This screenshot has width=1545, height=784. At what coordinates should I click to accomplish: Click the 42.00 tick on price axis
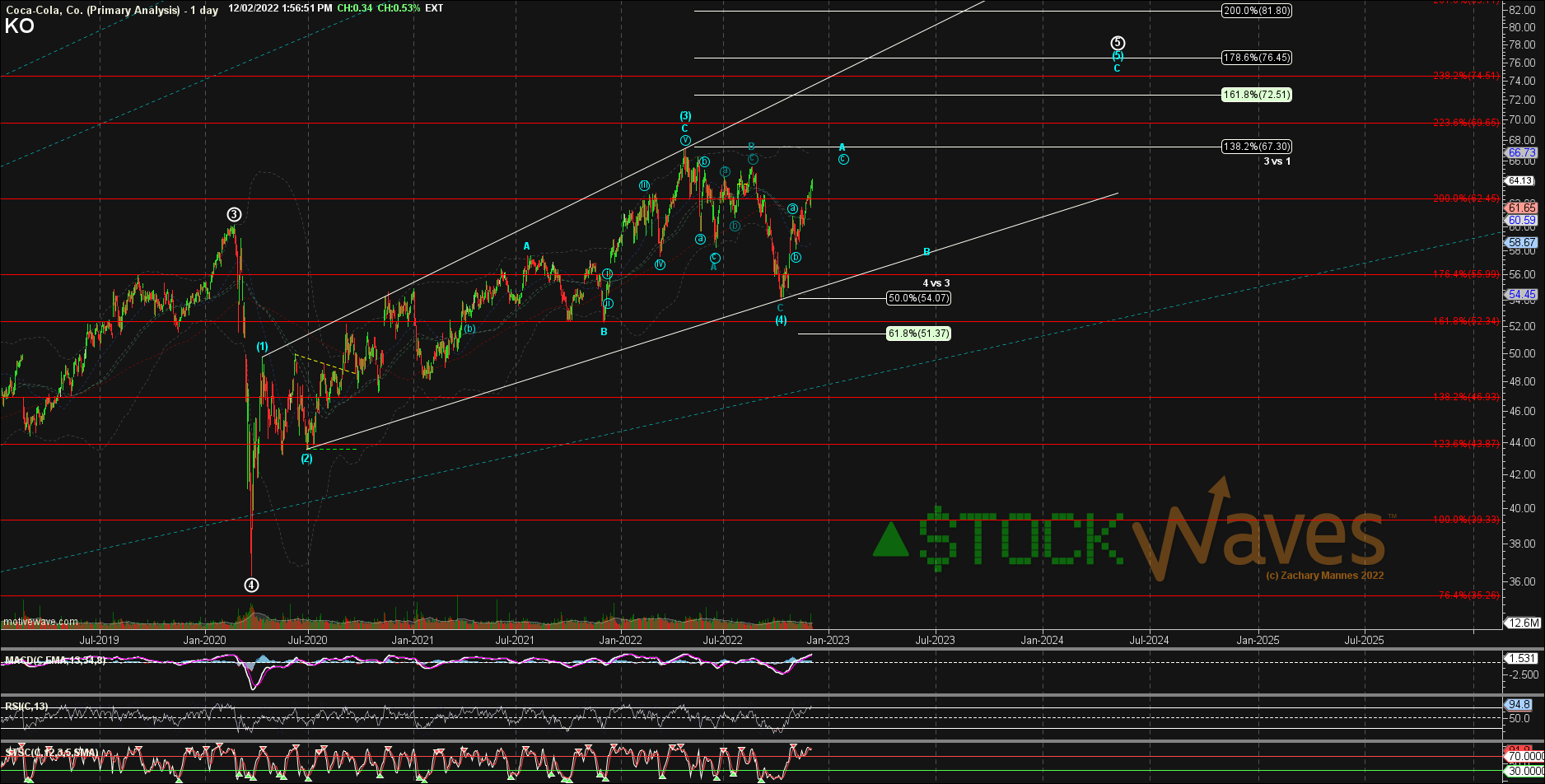(1522, 475)
